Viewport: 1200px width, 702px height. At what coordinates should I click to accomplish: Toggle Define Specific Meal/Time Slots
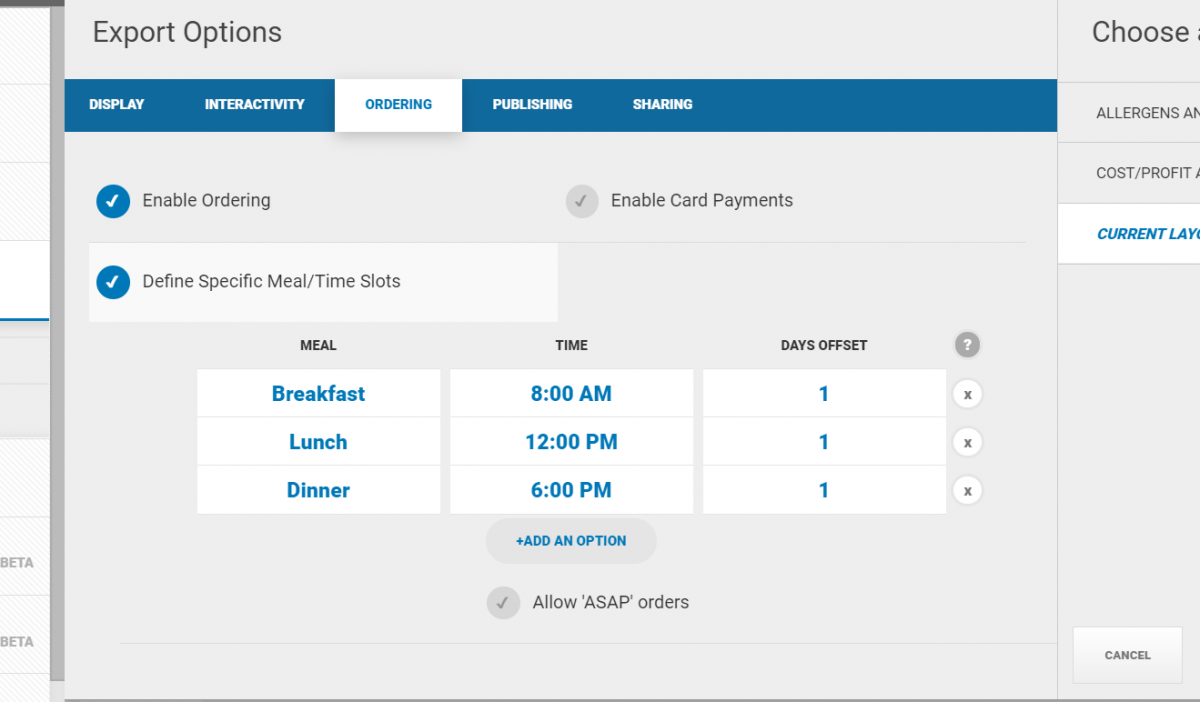point(113,282)
